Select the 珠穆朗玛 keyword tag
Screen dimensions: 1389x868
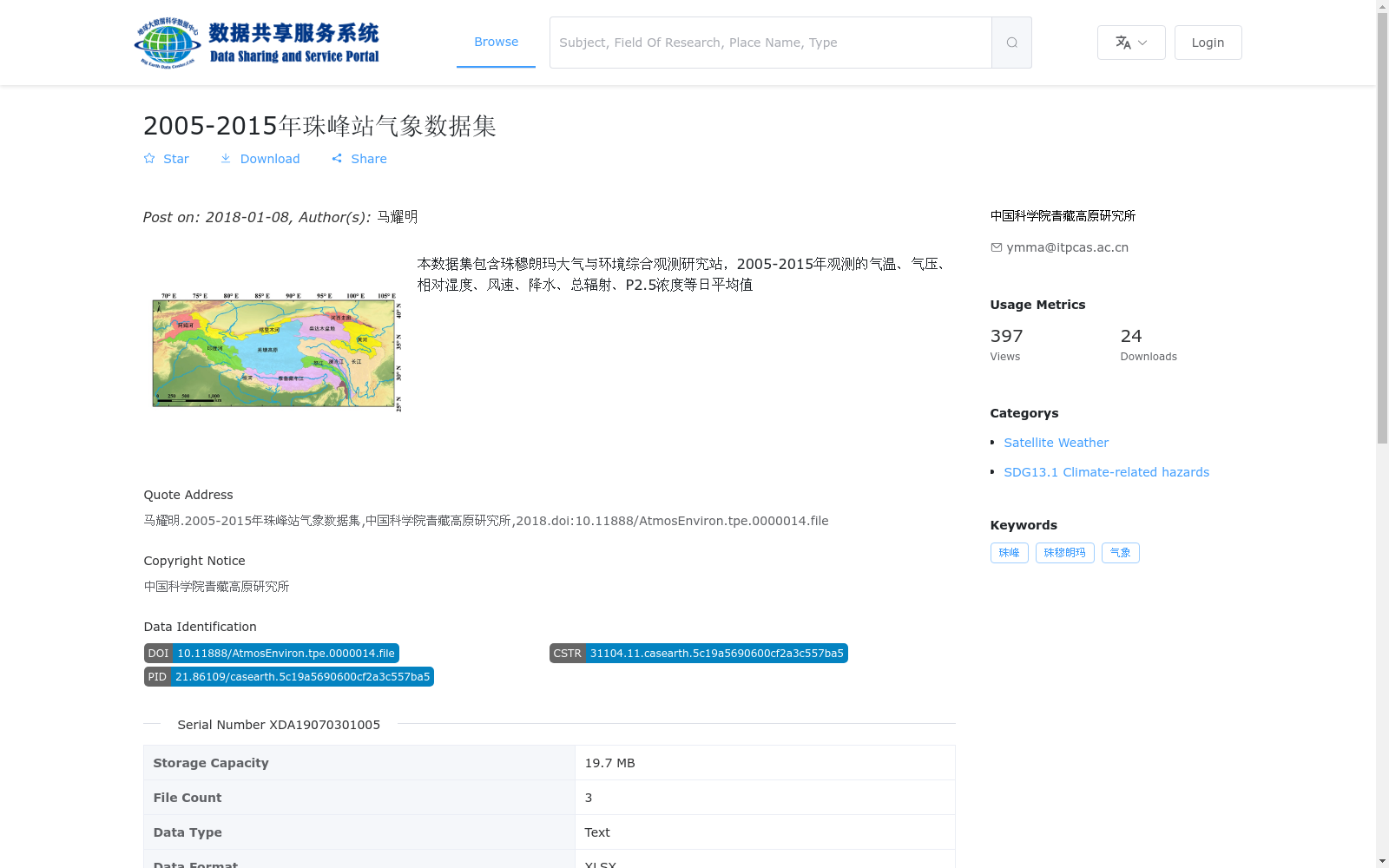(x=1064, y=553)
